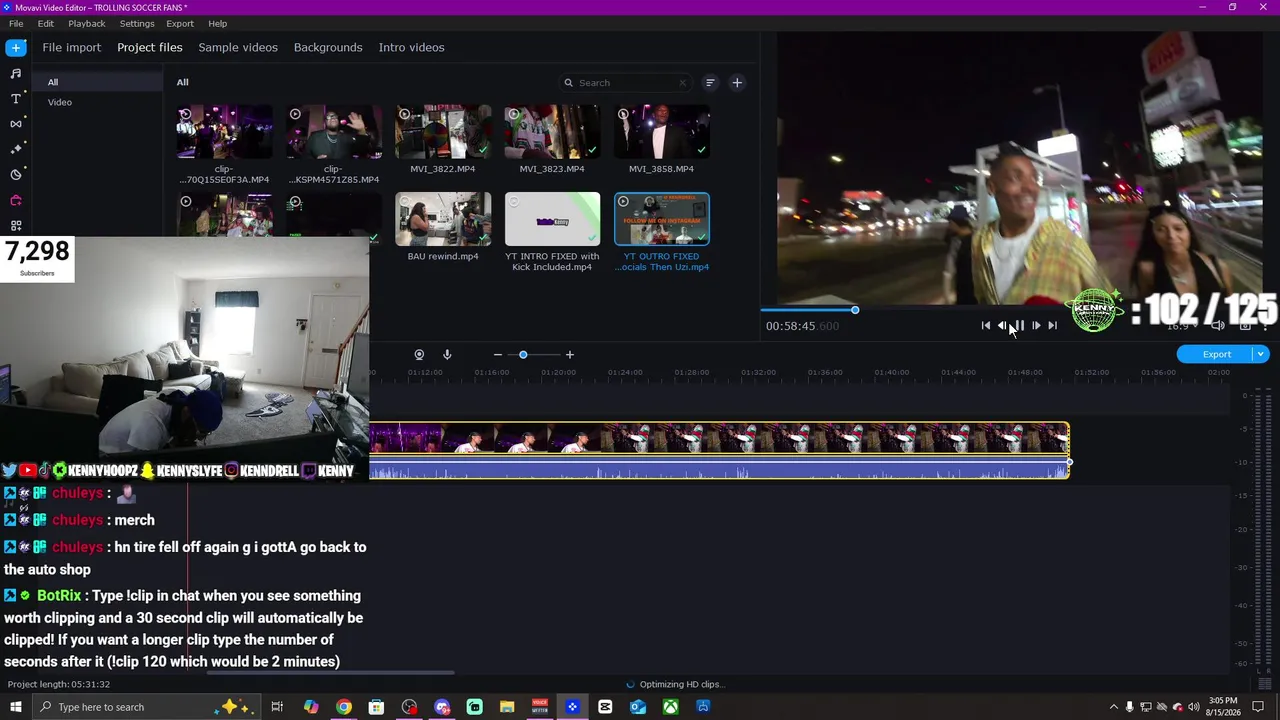The image size is (1280, 720).
Task: Open the File menu
Action: pos(16,23)
